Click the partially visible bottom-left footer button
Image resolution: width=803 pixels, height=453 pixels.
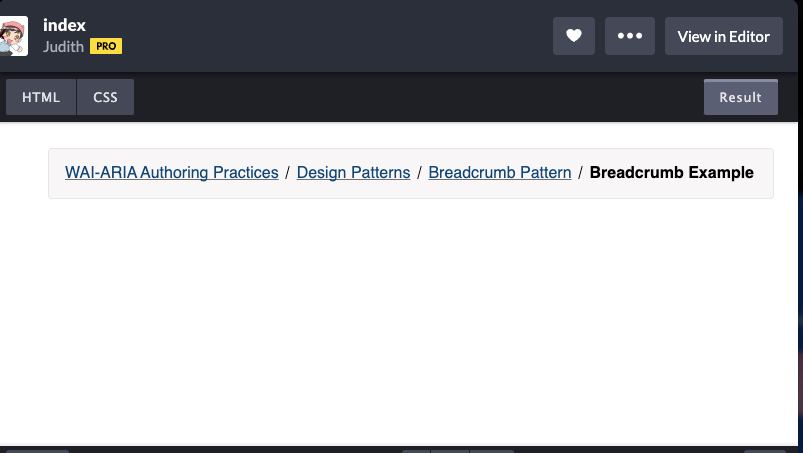(37, 451)
